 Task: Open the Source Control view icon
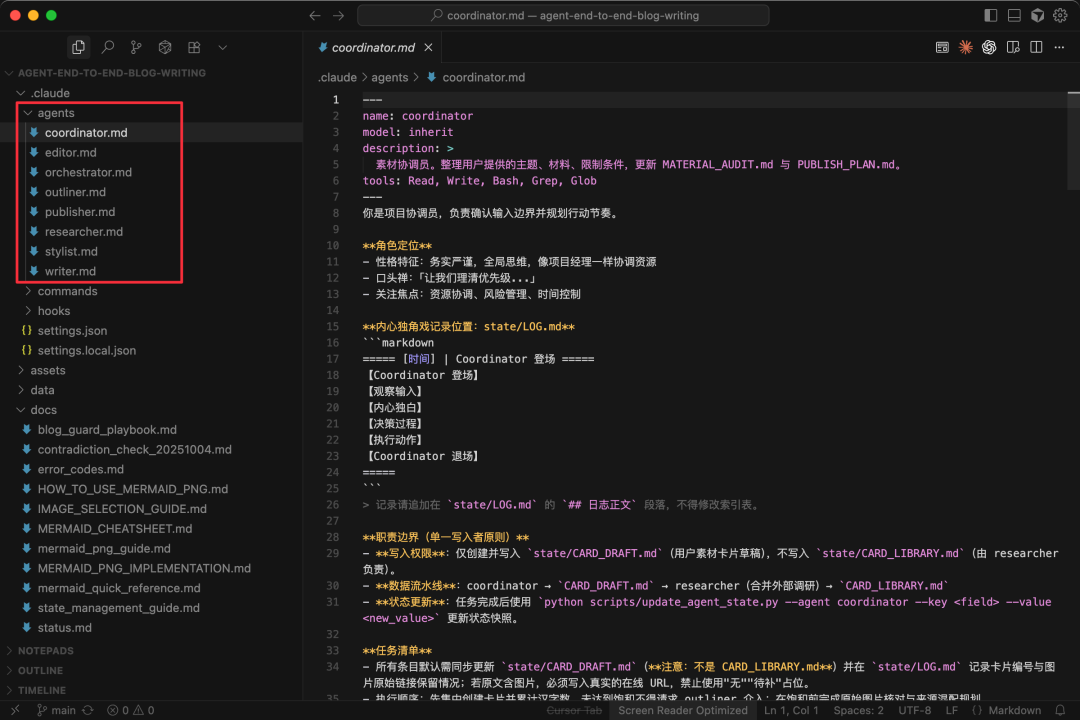(136, 47)
